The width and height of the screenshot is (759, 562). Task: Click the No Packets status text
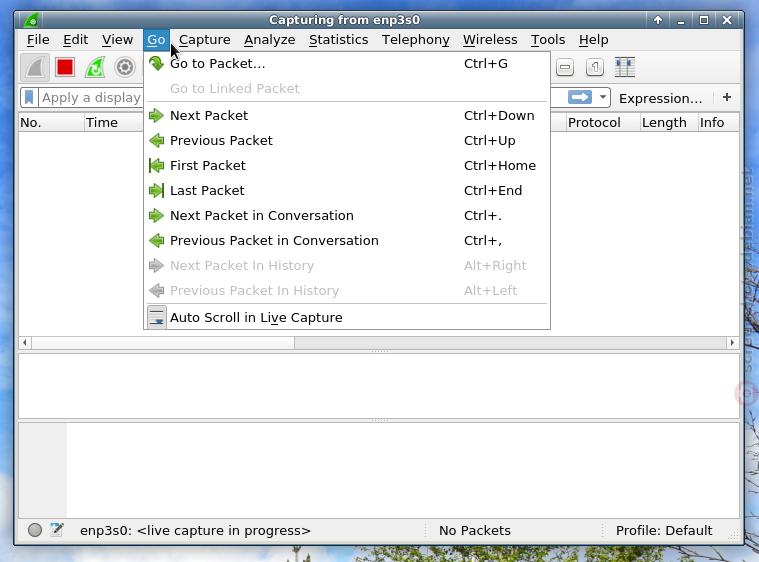[474, 531]
